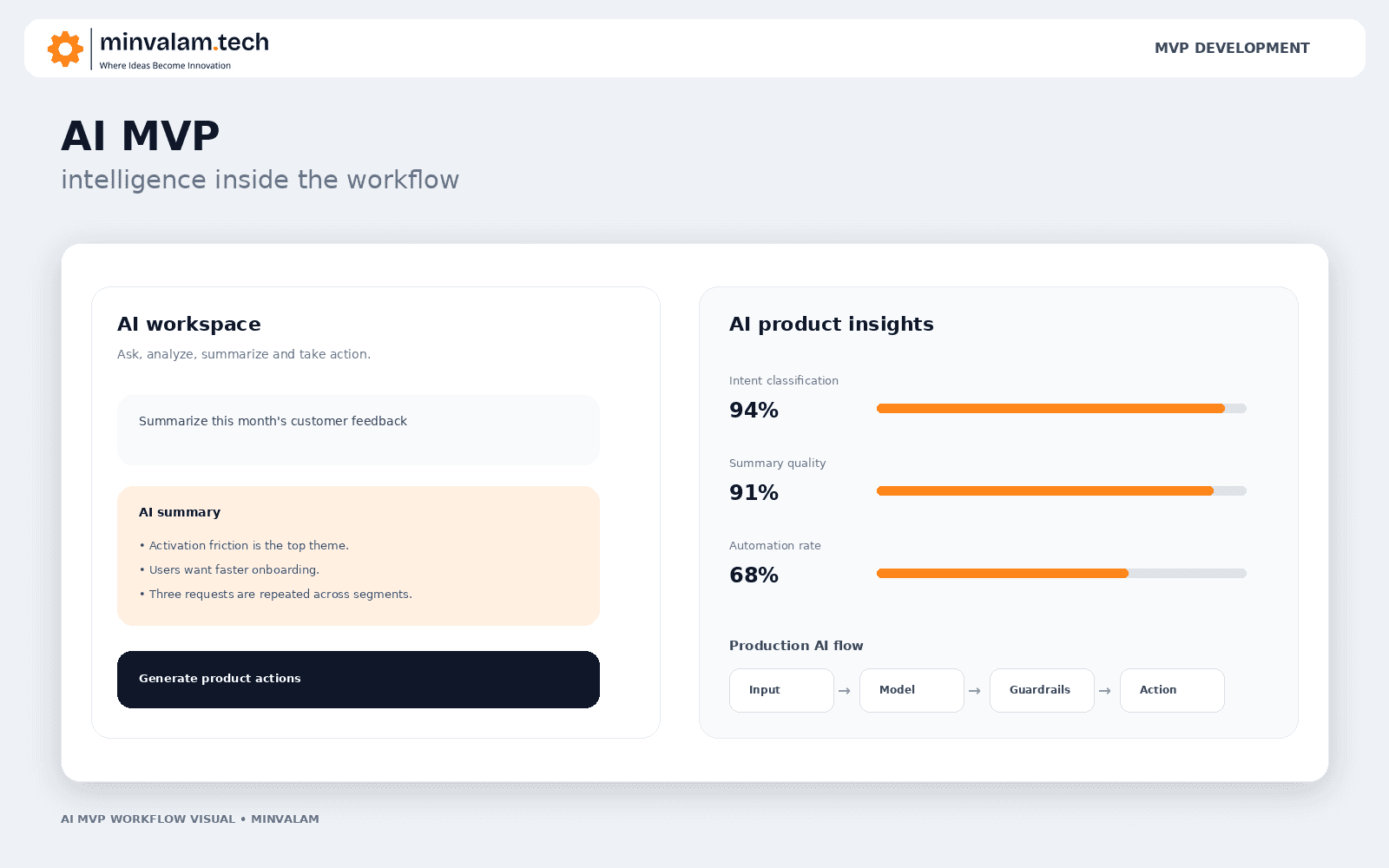This screenshot has width=1389, height=868.
Task: Click the 'Where Ideas Become Innovation' tagline
Action: 165,65
